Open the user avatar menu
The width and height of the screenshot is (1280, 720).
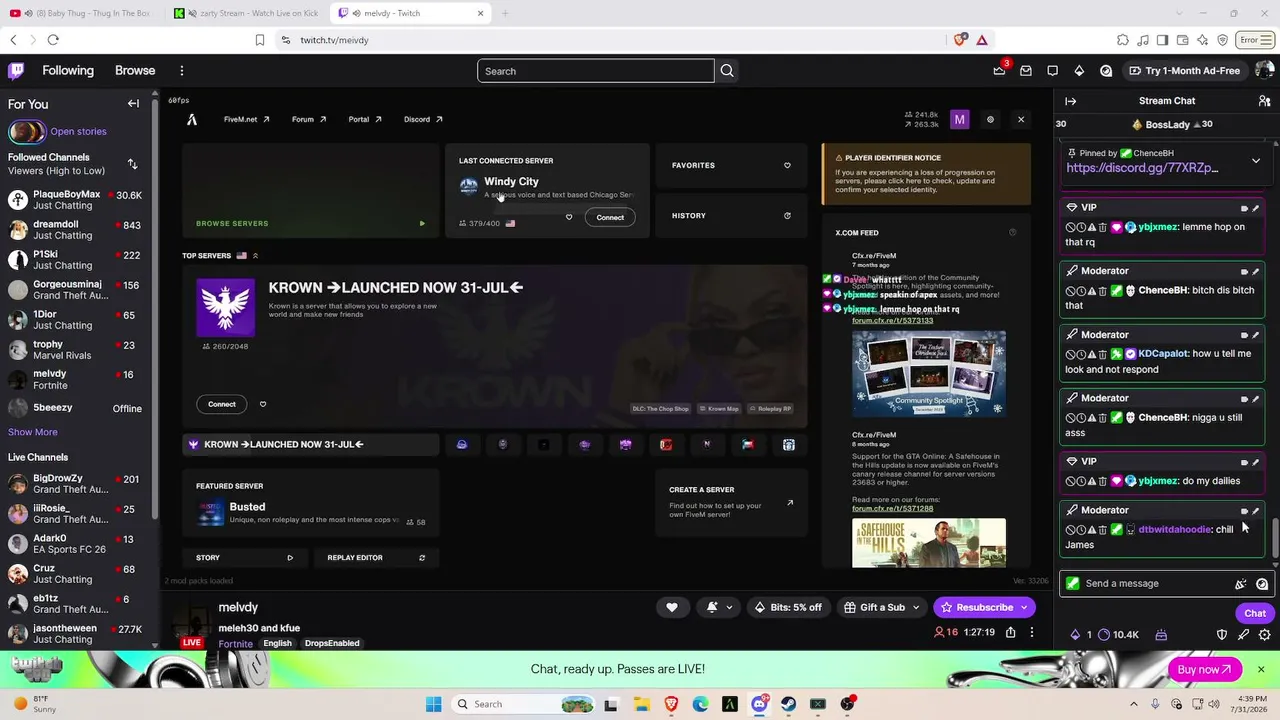point(1264,71)
